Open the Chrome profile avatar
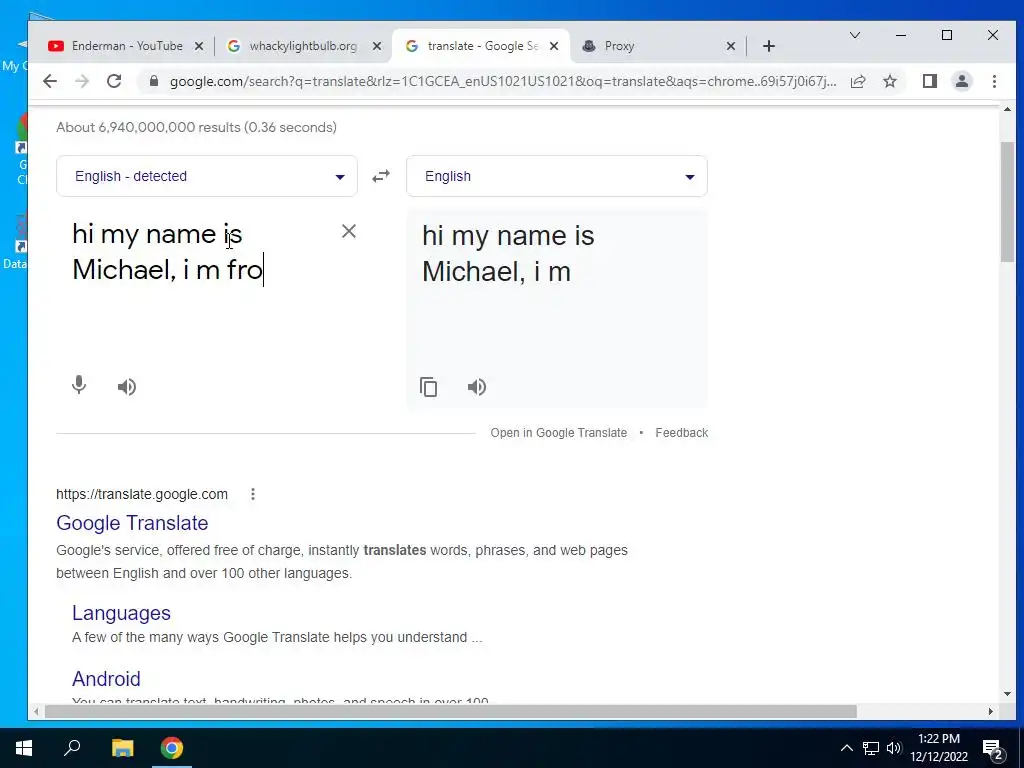This screenshot has height=768, width=1024. [962, 81]
